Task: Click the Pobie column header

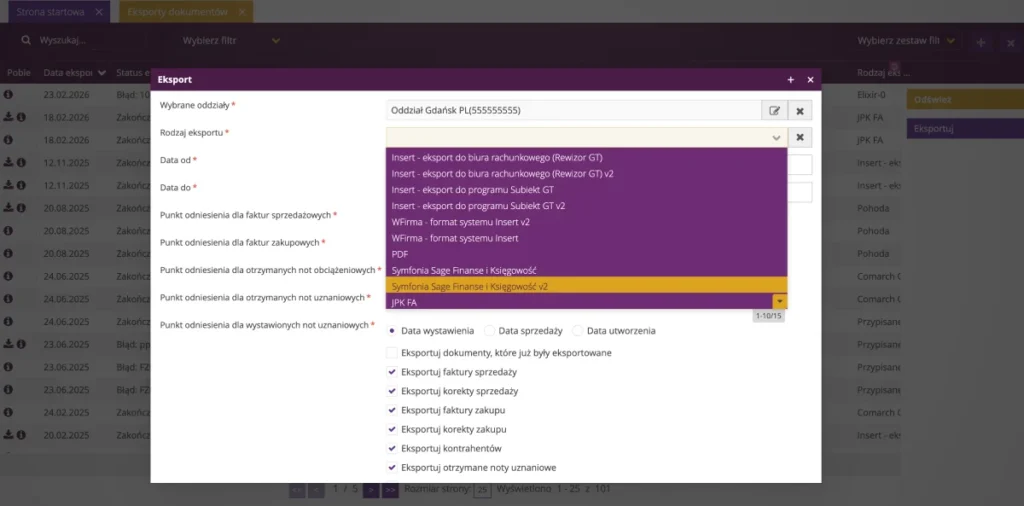Action: pos(18,72)
